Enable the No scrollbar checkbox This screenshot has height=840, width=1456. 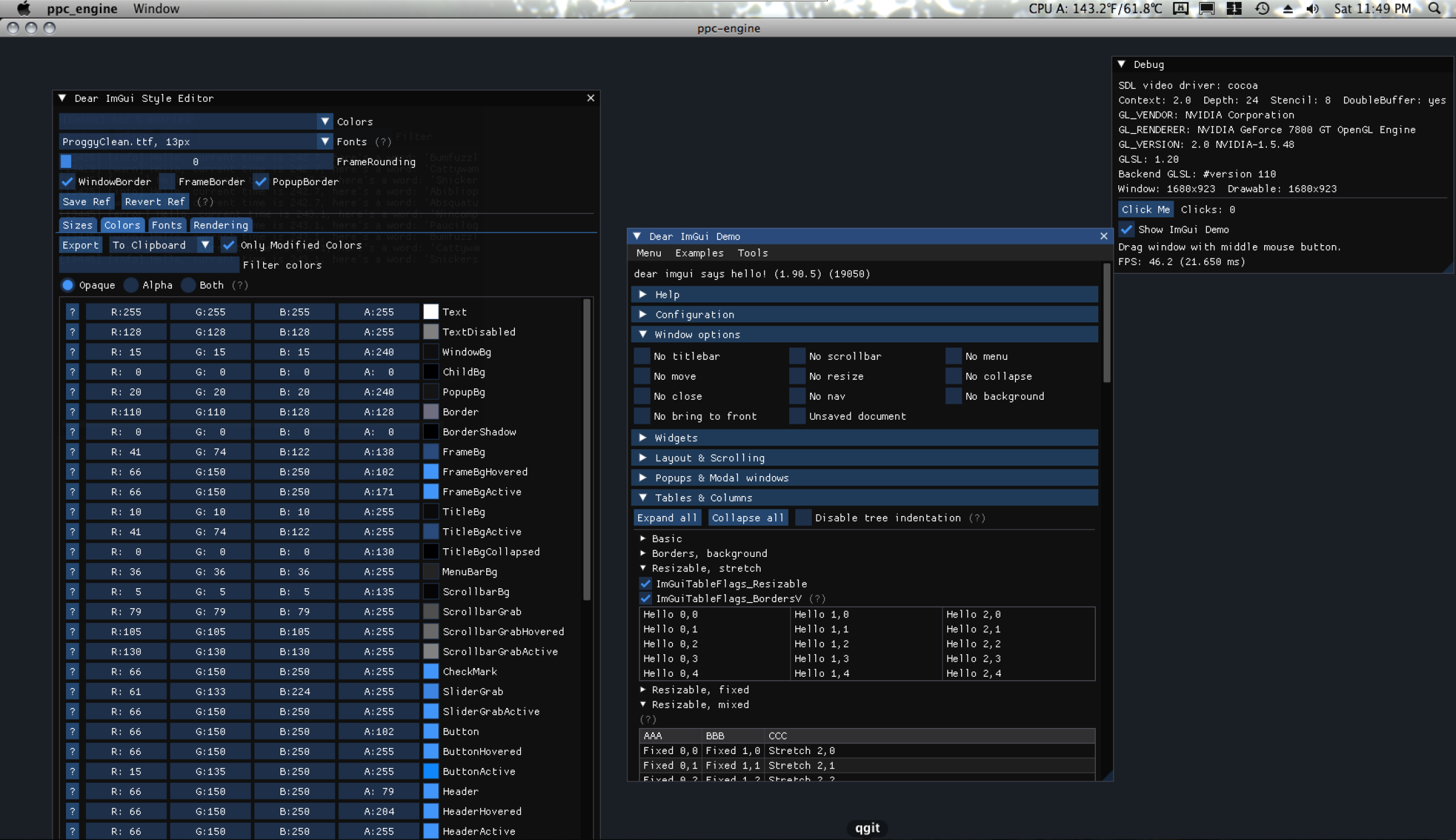(797, 356)
